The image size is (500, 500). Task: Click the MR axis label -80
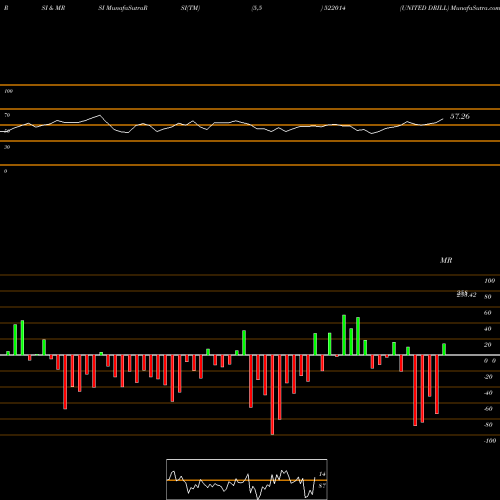click(488, 425)
